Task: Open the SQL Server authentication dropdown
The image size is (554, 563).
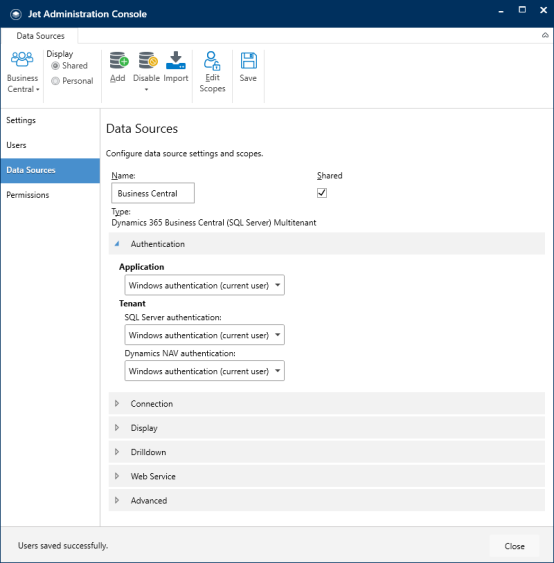Action: 204,335
